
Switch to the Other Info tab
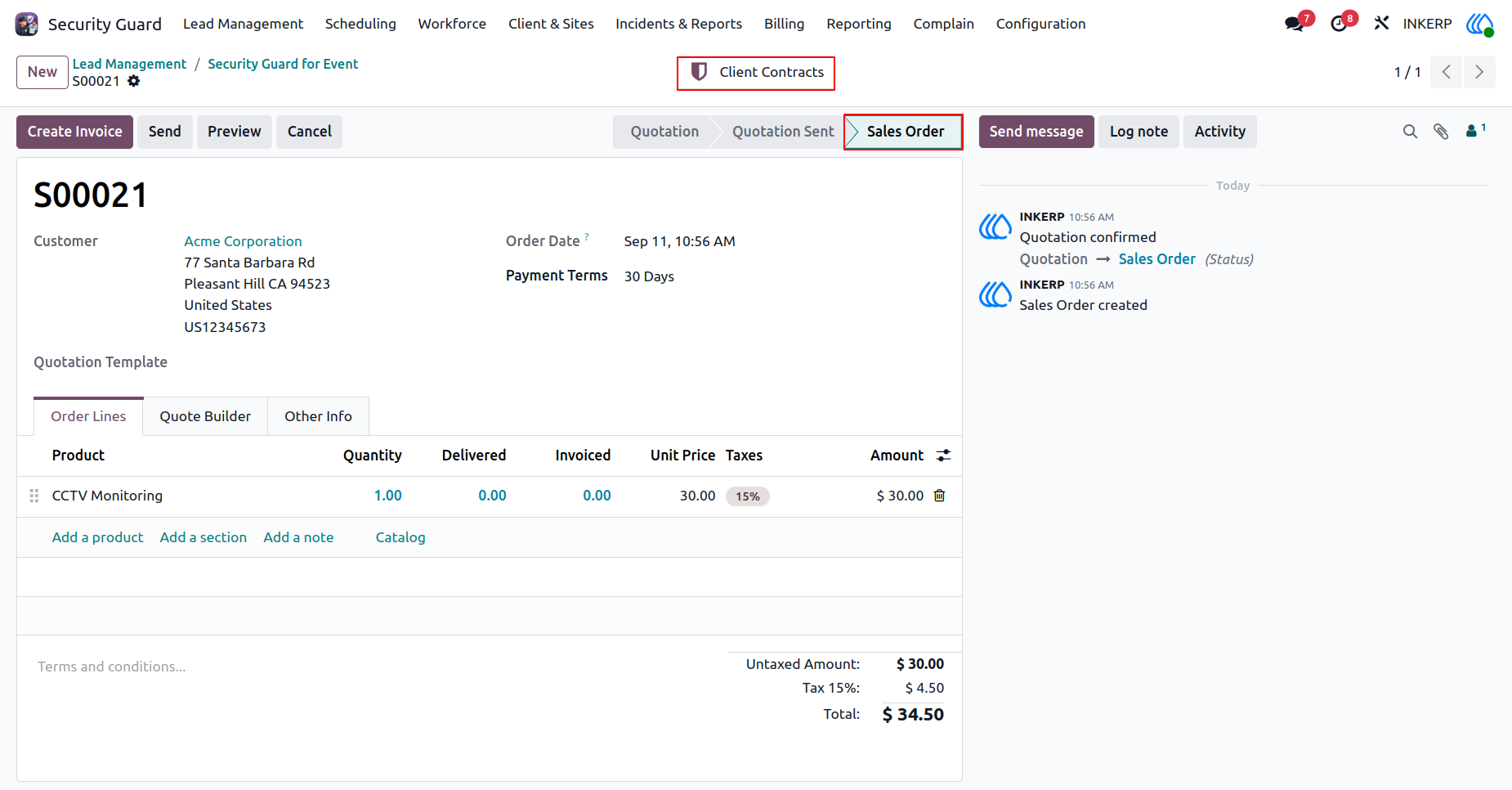(318, 416)
